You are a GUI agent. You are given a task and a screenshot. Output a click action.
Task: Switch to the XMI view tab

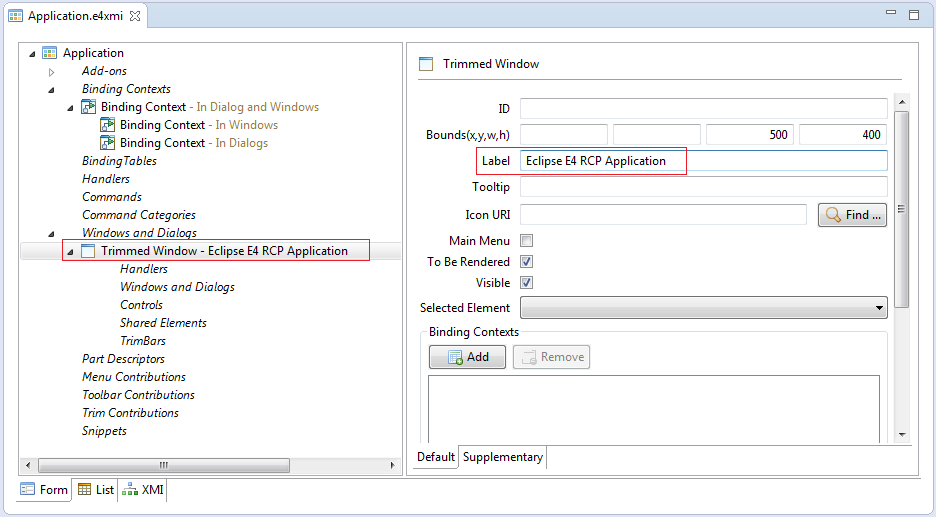click(143, 490)
